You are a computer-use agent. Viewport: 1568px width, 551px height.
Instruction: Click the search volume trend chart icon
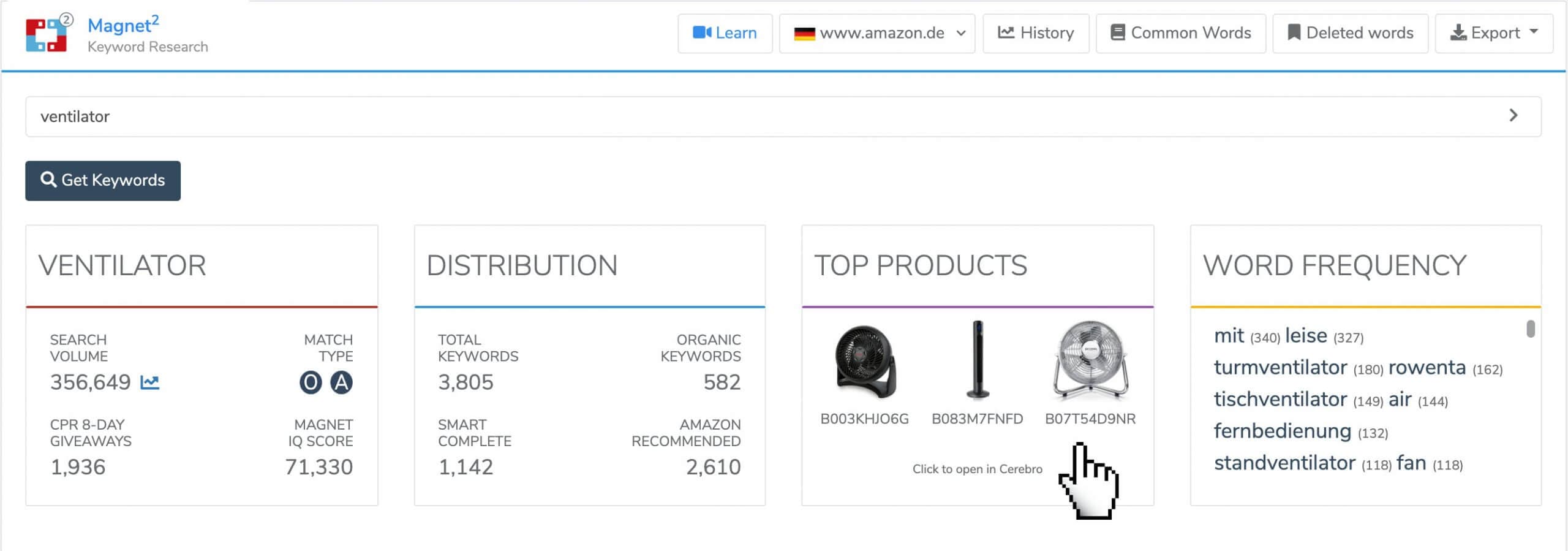point(150,382)
